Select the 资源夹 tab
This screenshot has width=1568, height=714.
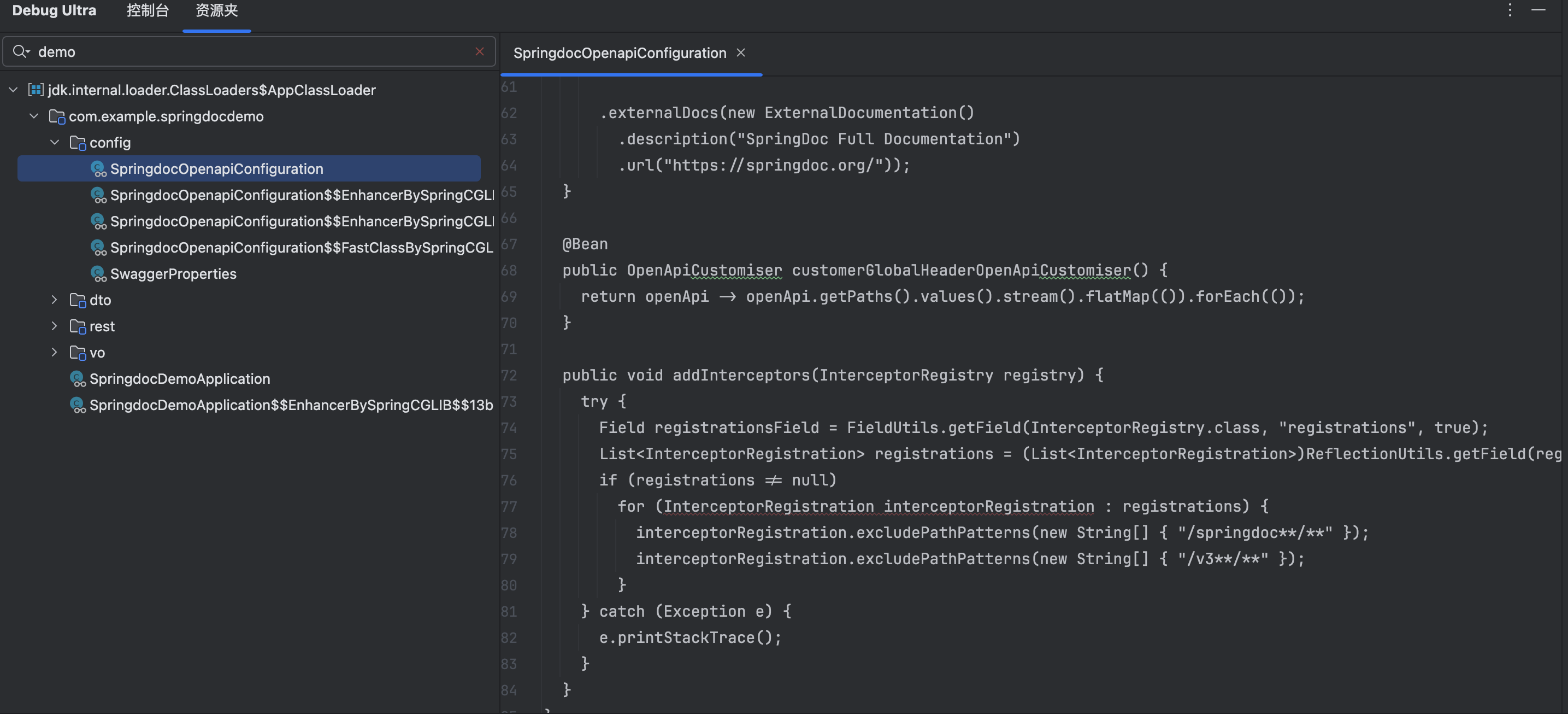216,11
